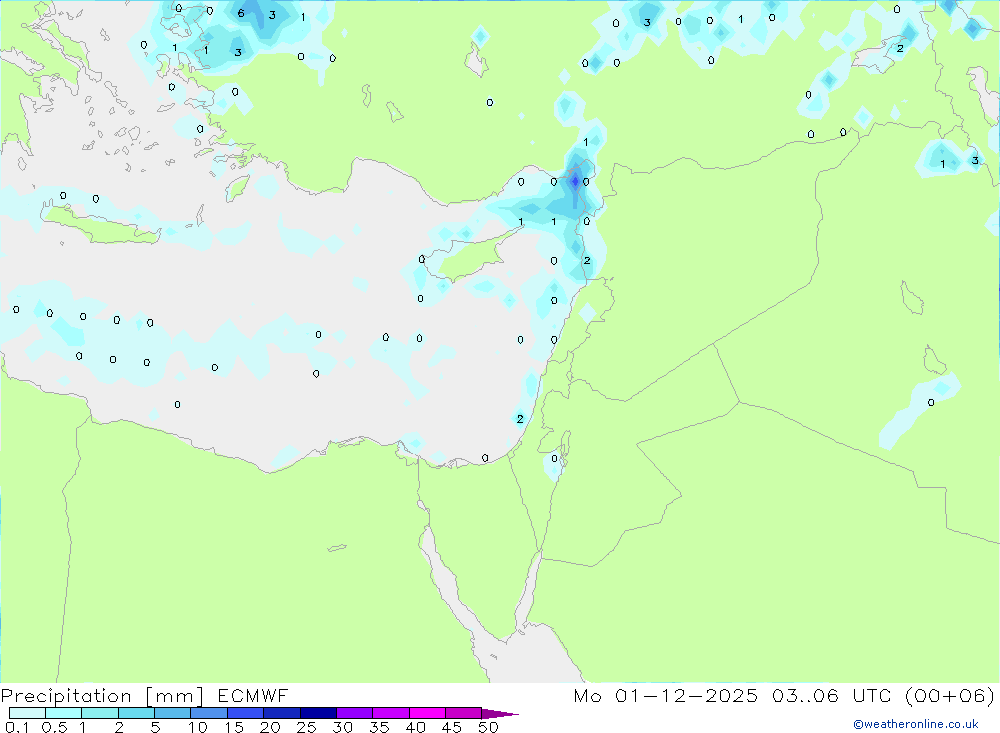Click the legend scale label '10'

(198, 727)
